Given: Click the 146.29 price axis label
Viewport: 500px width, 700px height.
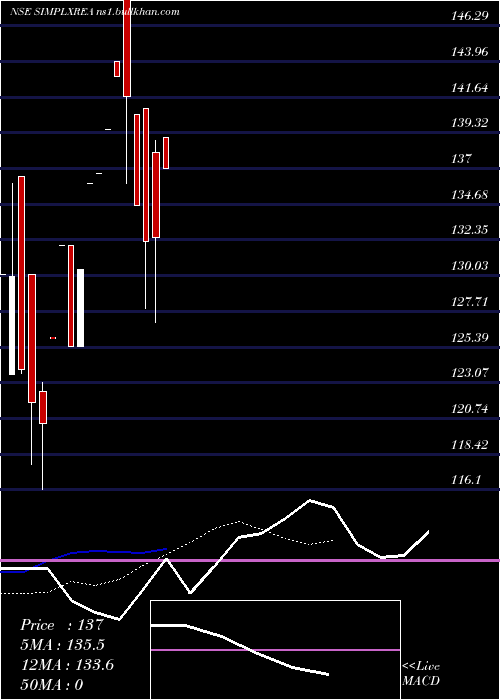Looking at the screenshot, I should click(x=470, y=17).
